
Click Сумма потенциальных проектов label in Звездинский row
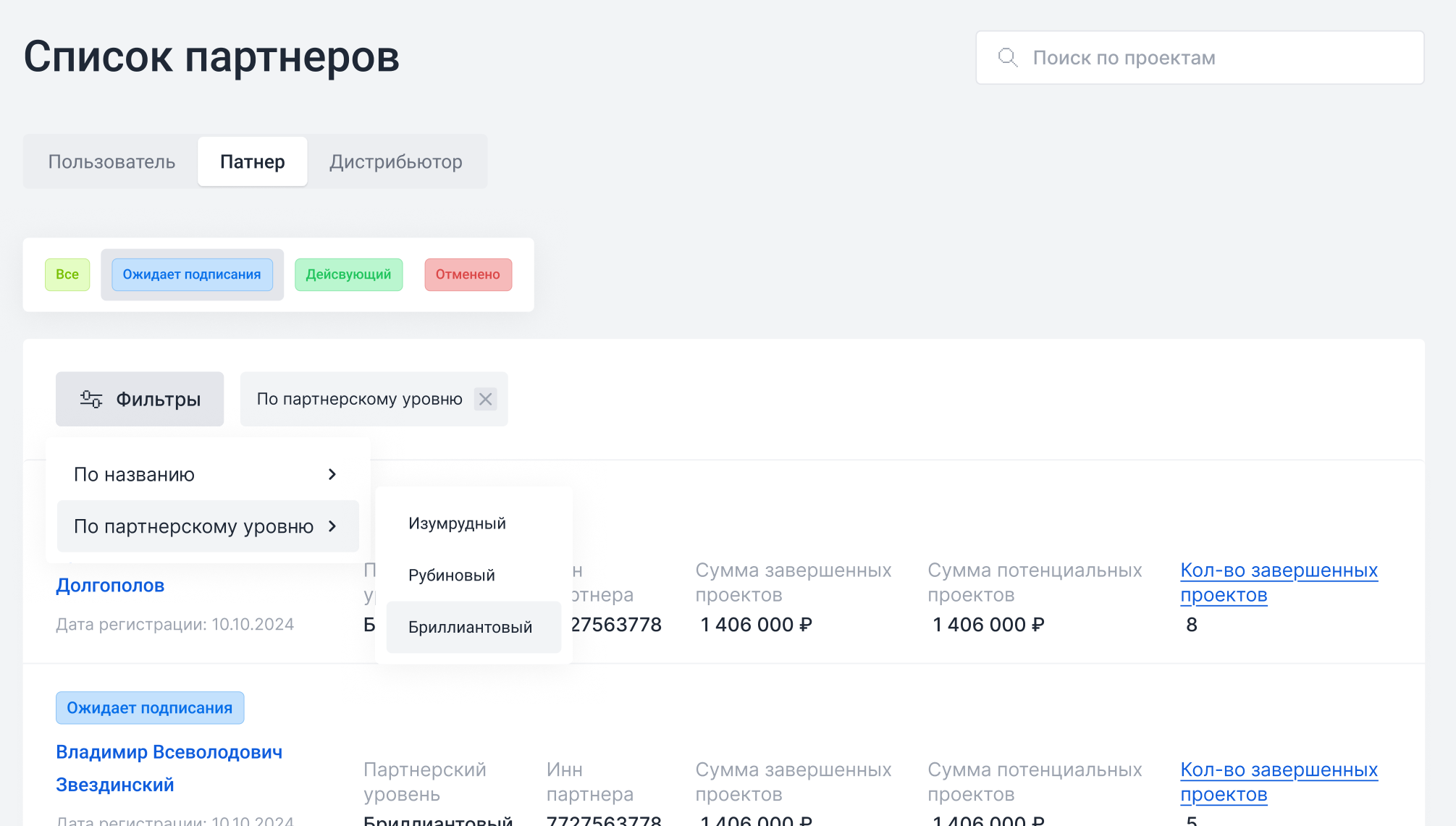tap(1035, 782)
